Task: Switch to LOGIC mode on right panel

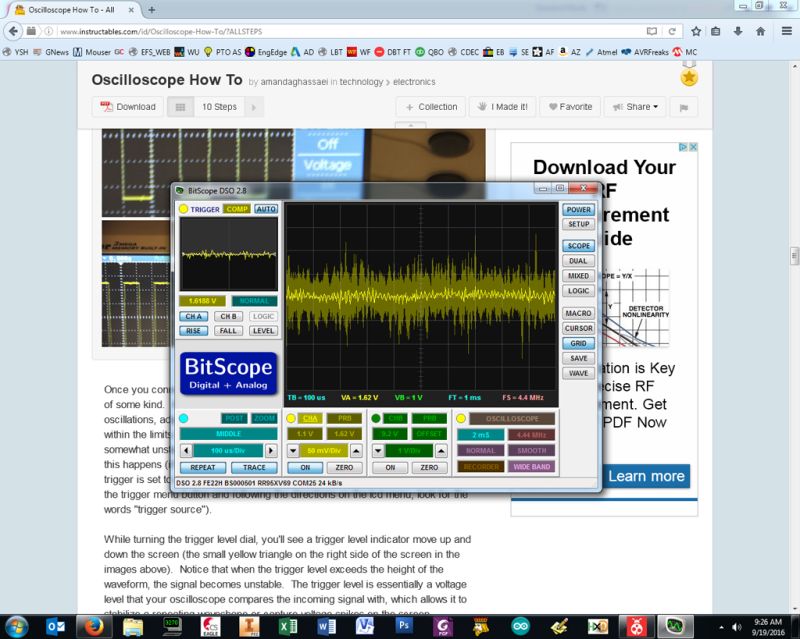Action: [x=578, y=291]
